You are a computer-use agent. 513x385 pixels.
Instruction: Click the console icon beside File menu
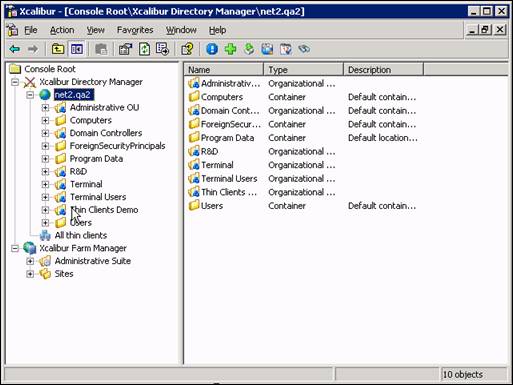(x=13, y=30)
